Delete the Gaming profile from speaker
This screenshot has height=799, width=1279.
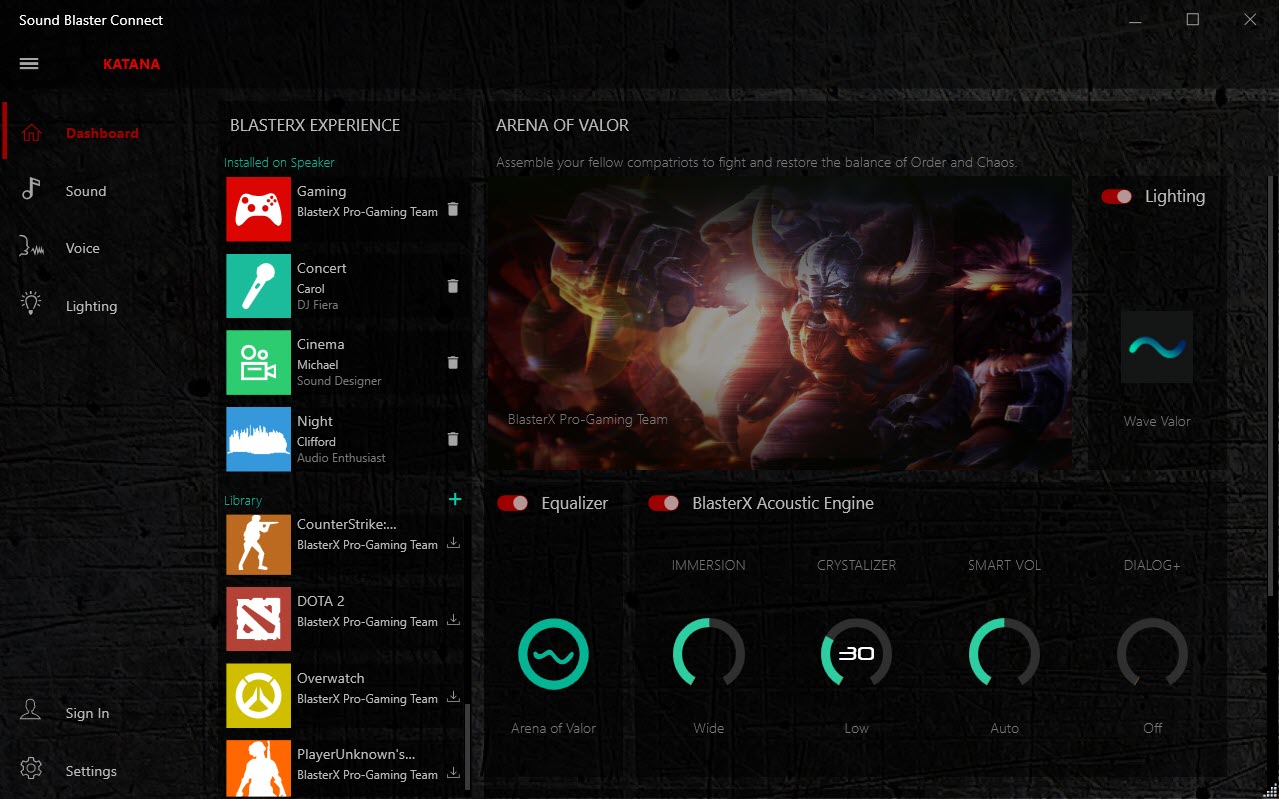coord(453,209)
